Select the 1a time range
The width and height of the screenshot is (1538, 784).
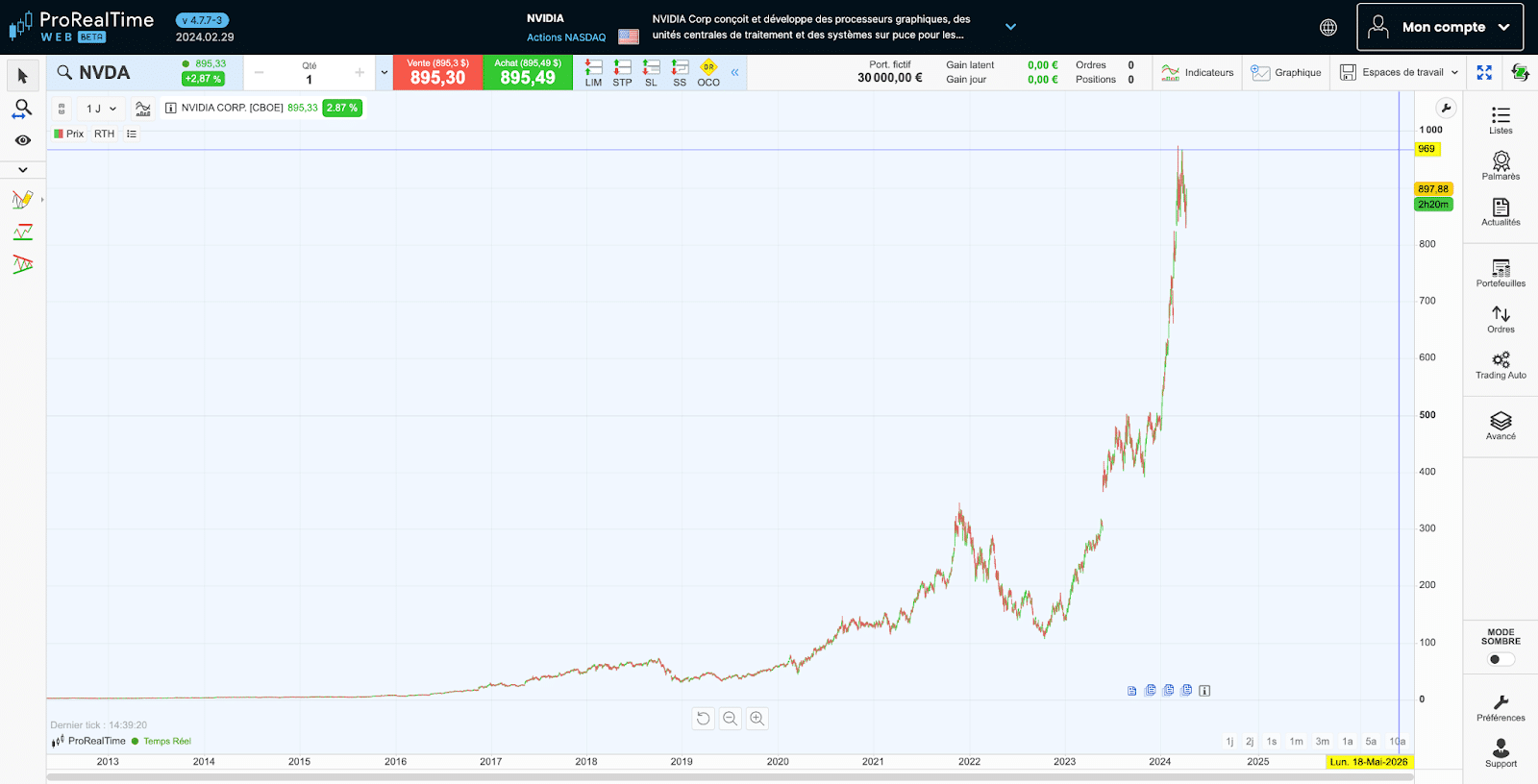pyautogui.click(x=1347, y=742)
